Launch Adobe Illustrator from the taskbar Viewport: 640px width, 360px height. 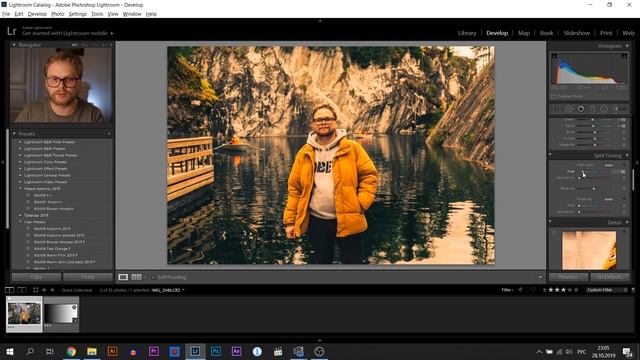click(x=112, y=351)
